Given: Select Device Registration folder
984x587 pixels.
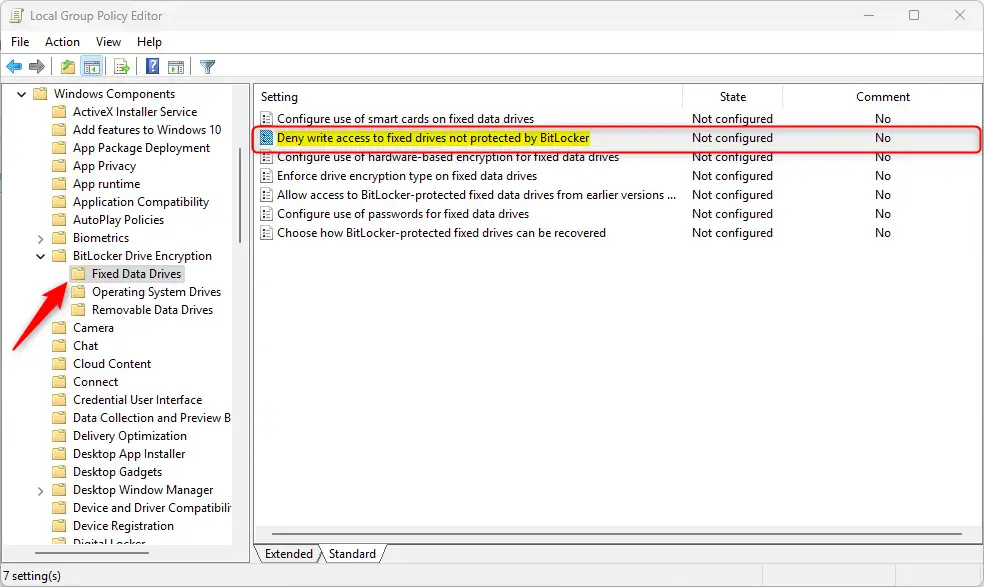Looking at the screenshot, I should coord(123,526).
